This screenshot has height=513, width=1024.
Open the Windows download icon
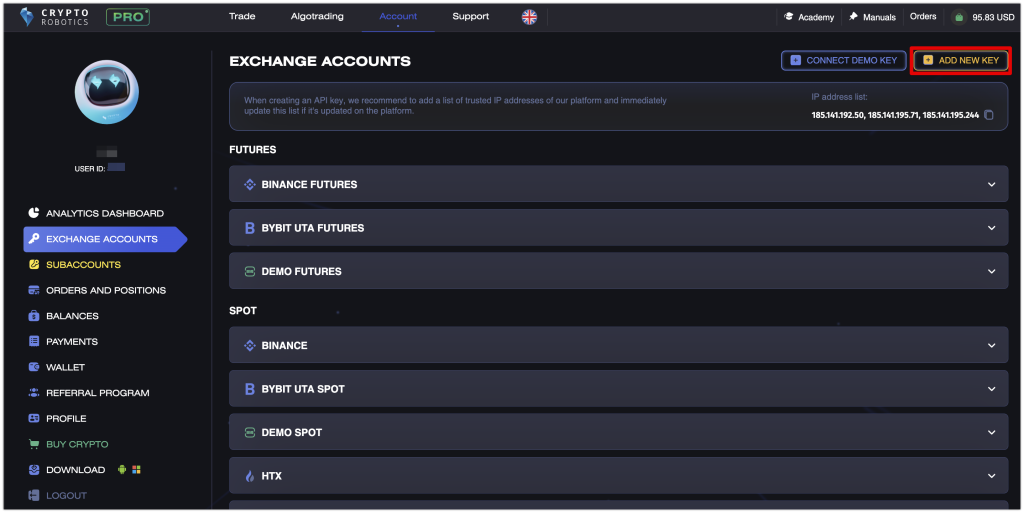pyautogui.click(x=136, y=469)
